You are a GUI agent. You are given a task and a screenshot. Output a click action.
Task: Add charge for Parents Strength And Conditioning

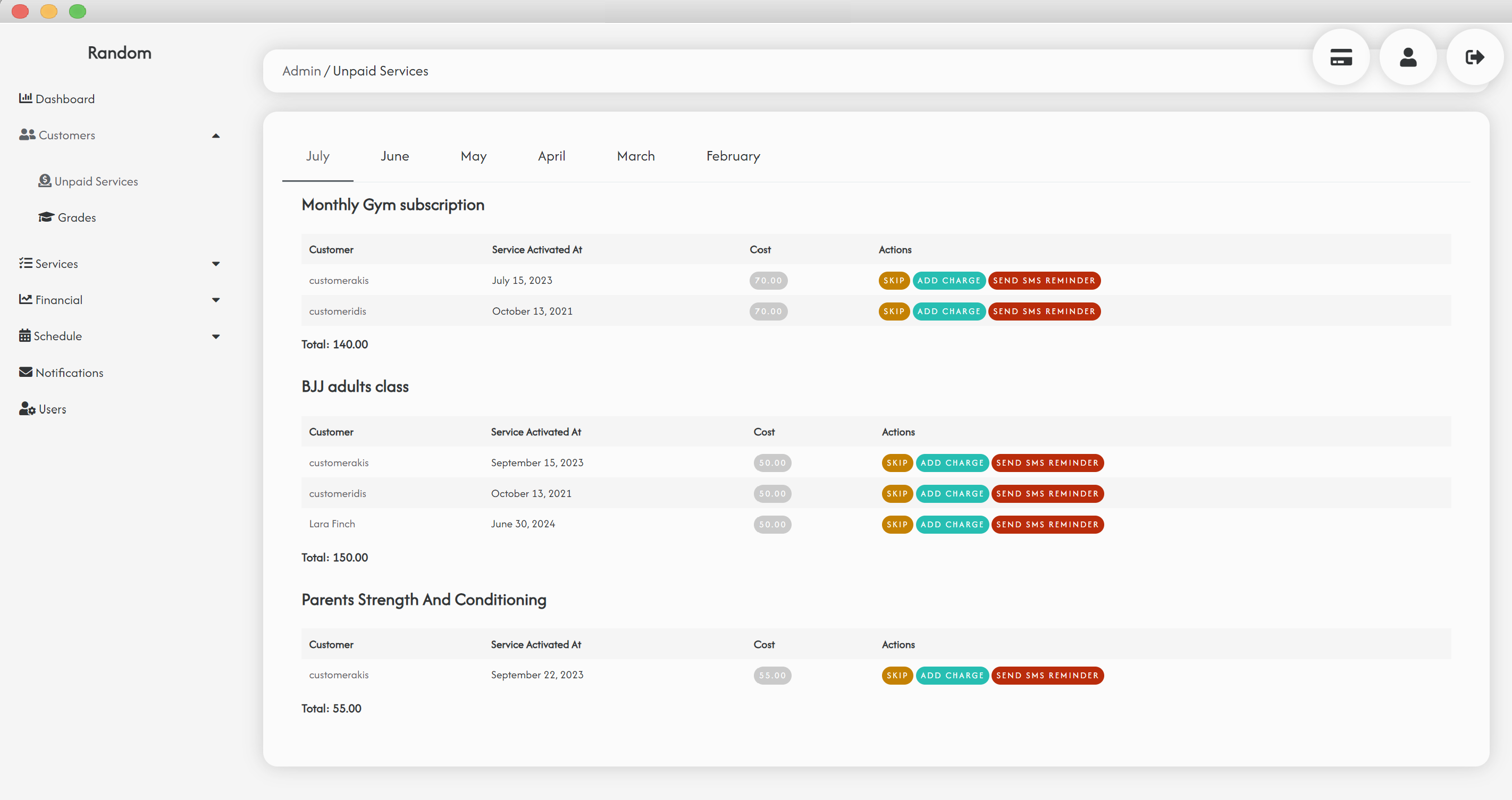click(952, 676)
